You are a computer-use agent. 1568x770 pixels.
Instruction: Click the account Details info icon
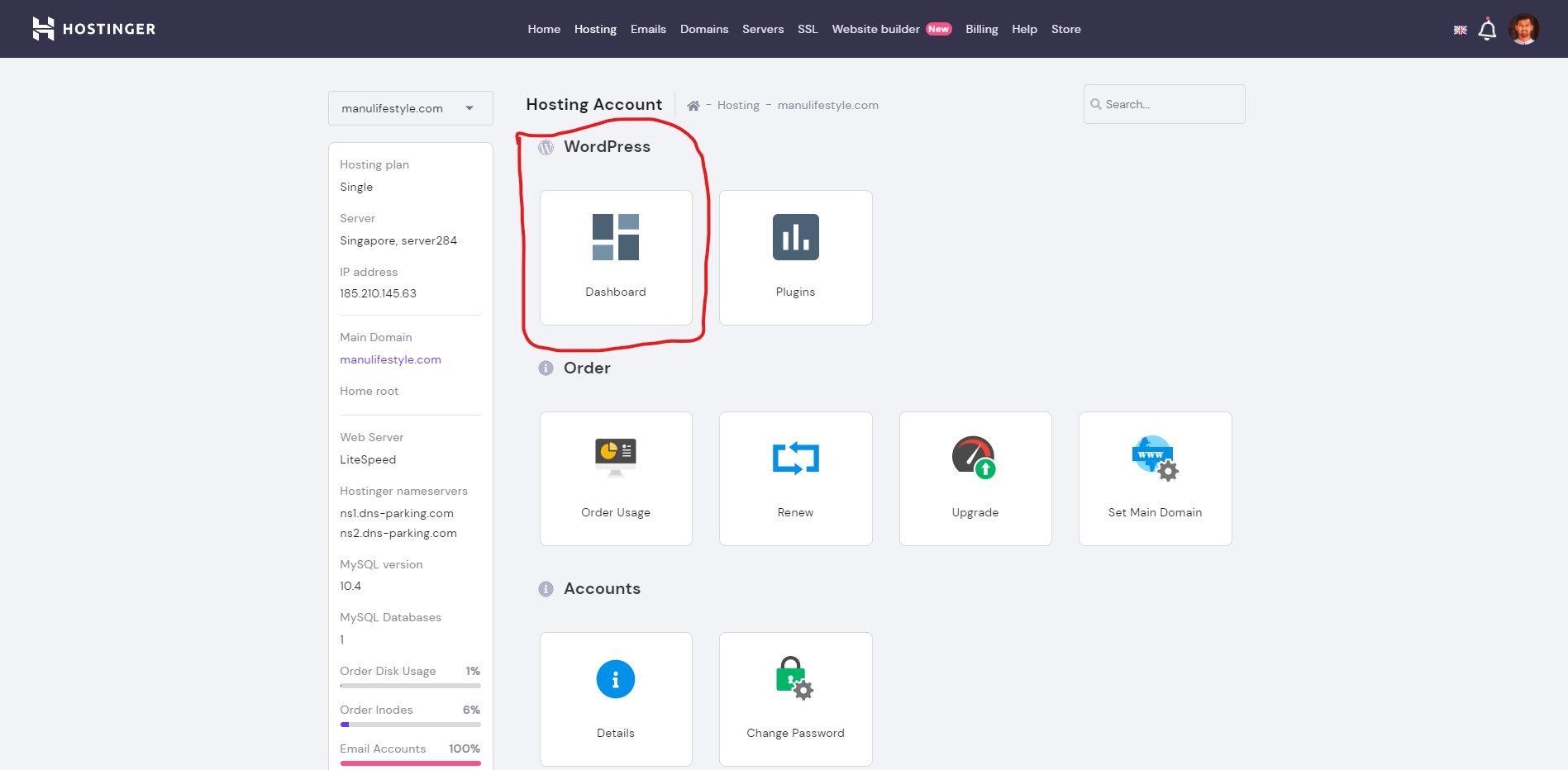point(615,678)
